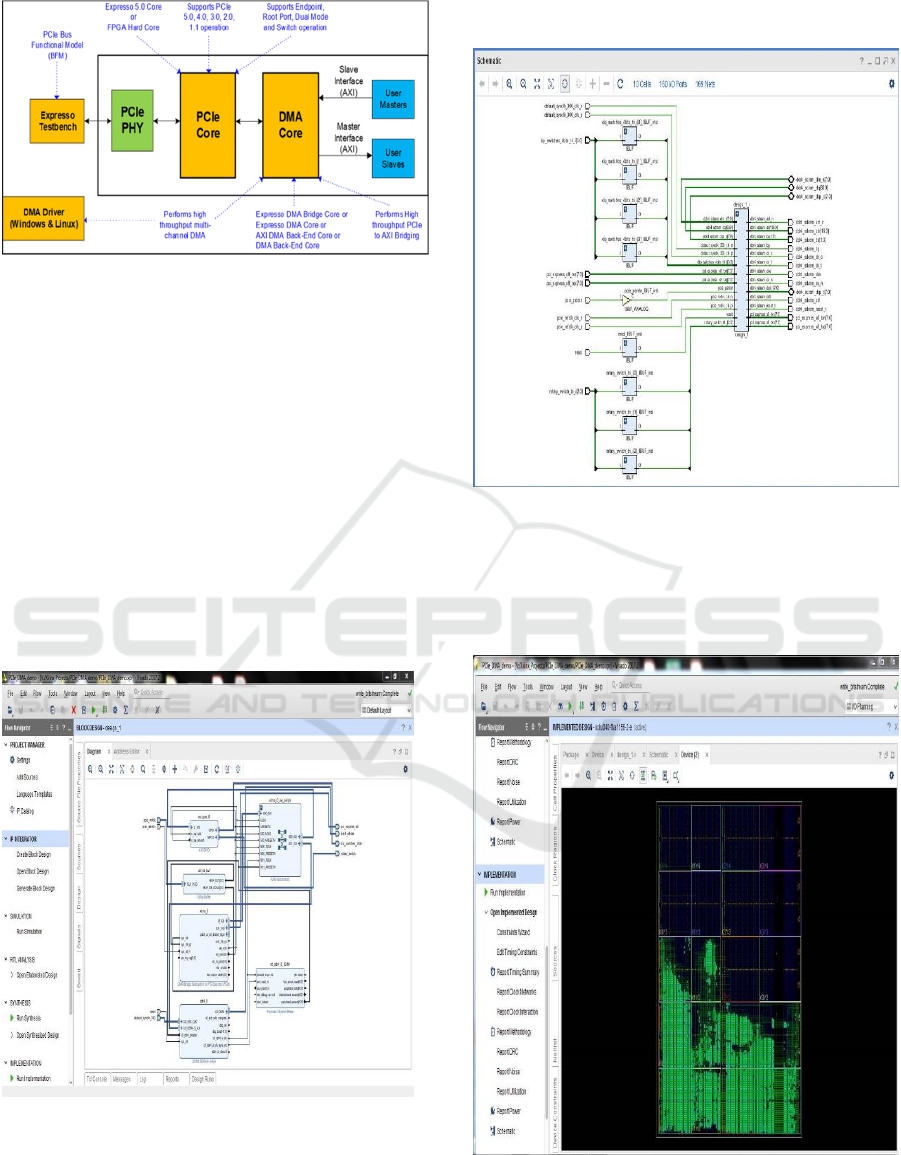
Task: Open the I/O Planning layout dropdown
Action: (867, 706)
